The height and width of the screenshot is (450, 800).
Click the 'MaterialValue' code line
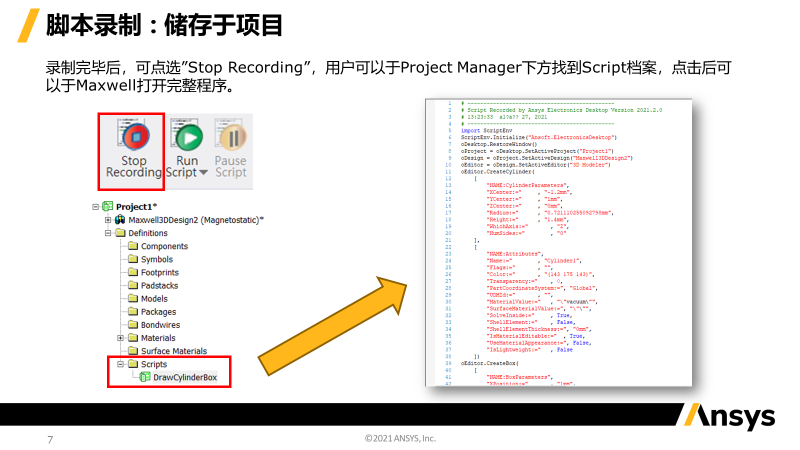[x=542, y=302]
